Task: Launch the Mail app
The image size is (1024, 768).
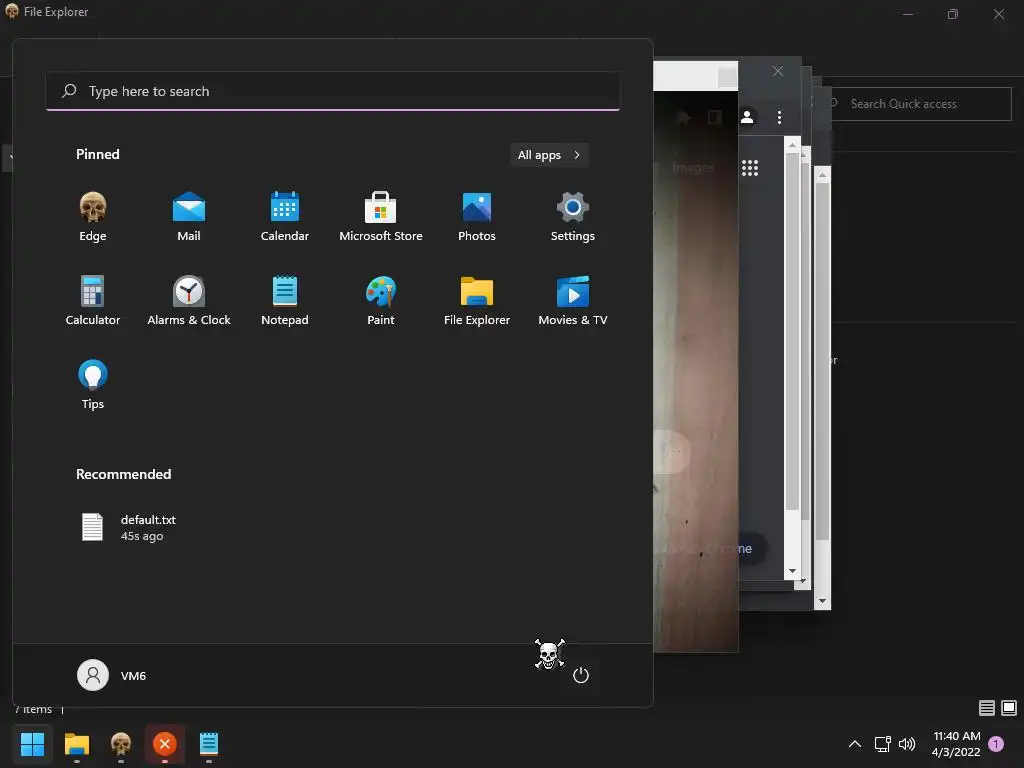Action: [189, 217]
